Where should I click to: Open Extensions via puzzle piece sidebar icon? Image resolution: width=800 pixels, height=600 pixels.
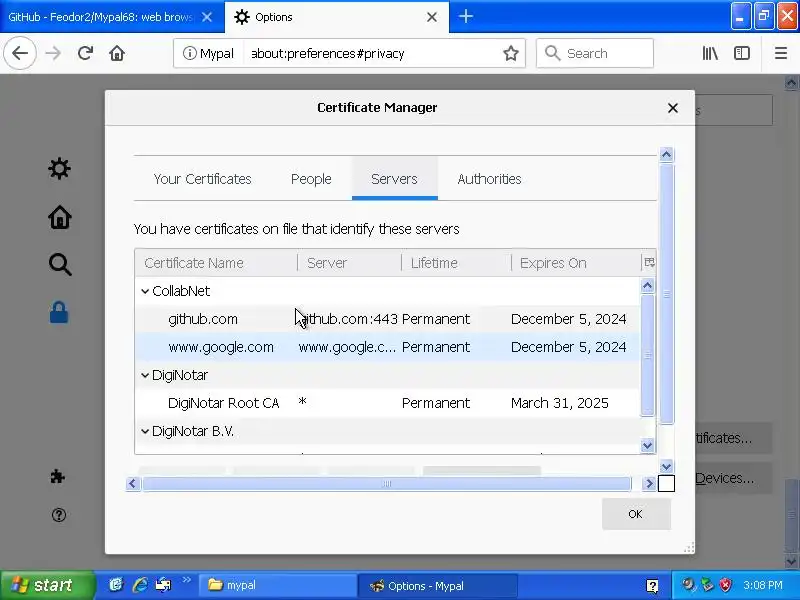point(58,477)
